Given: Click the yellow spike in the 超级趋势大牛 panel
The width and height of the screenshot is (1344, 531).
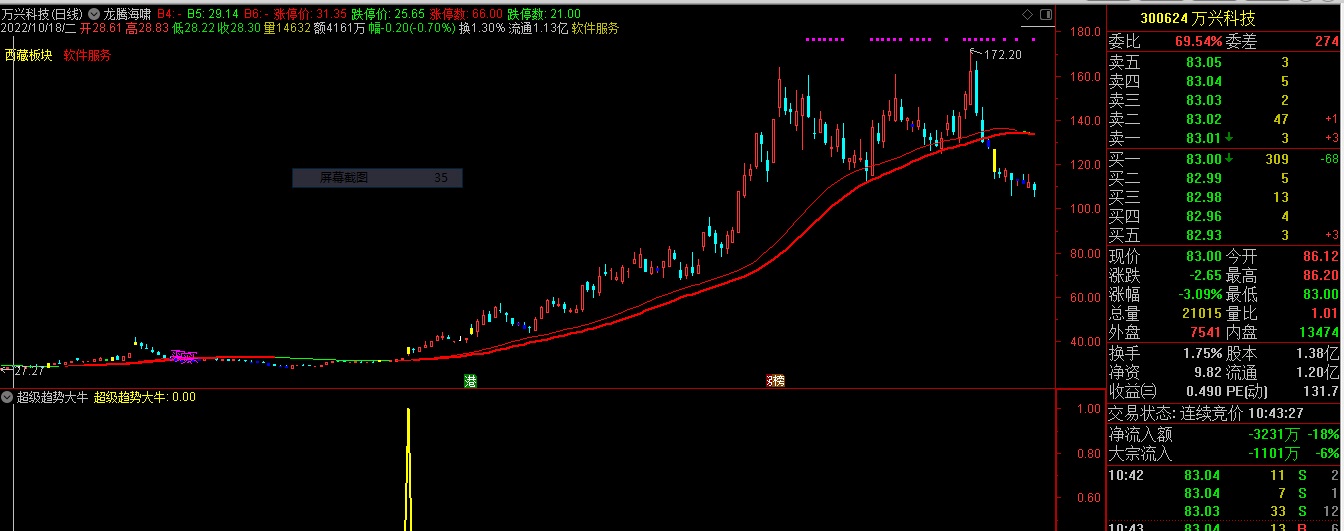Looking at the screenshot, I should 408,470.
